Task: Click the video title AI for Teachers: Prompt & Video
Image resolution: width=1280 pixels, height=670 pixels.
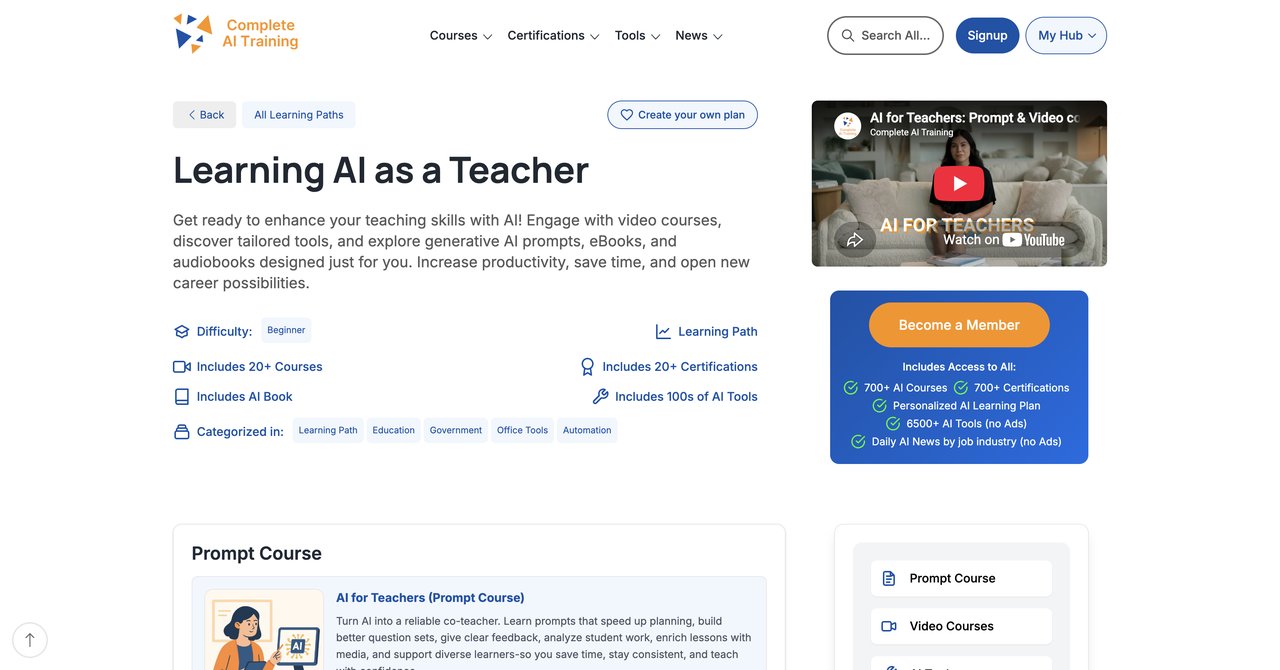Action: coord(974,118)
